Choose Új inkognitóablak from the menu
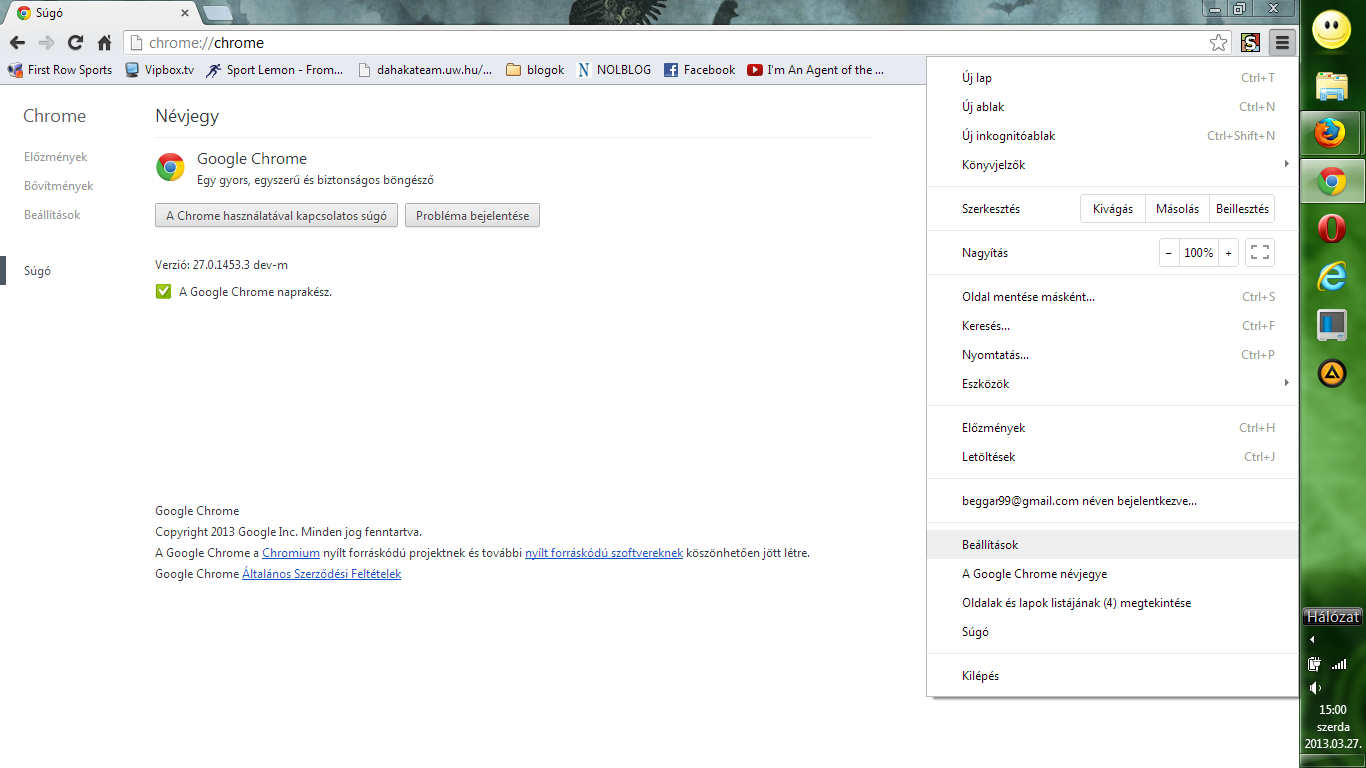Screen dimensions: 1366x768 [x=1112, y=136]
